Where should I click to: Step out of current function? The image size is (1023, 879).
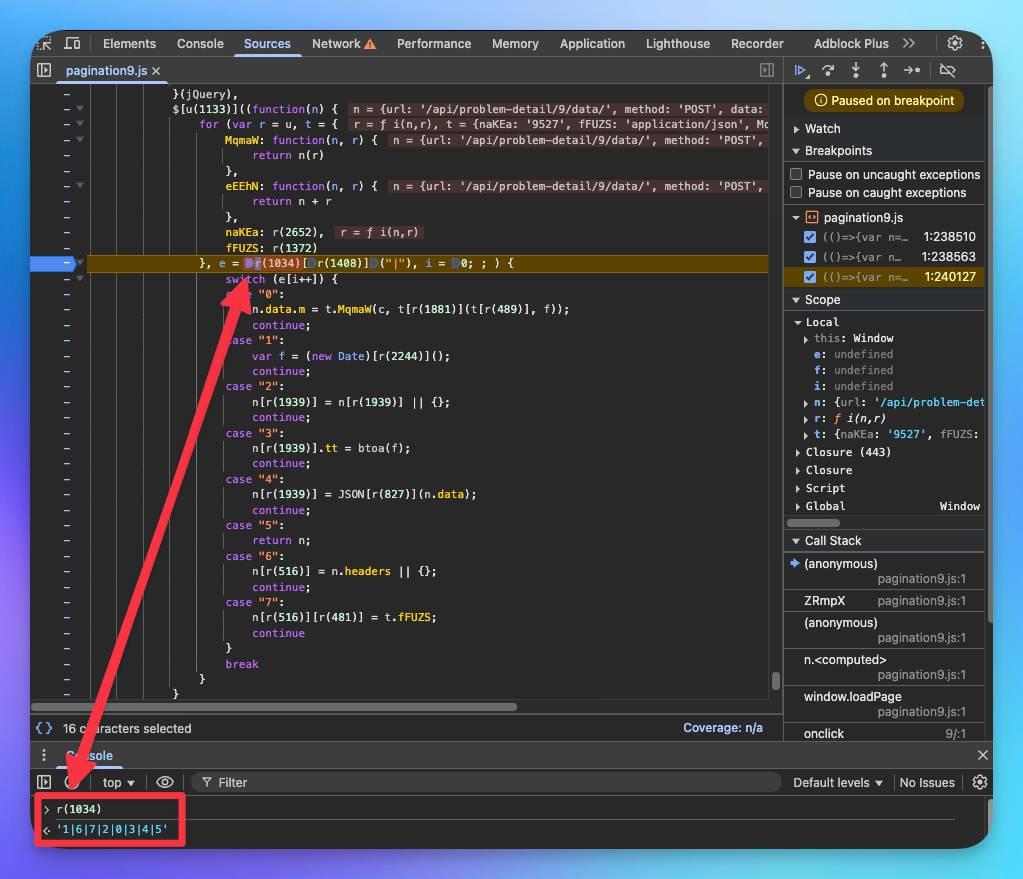883,70
